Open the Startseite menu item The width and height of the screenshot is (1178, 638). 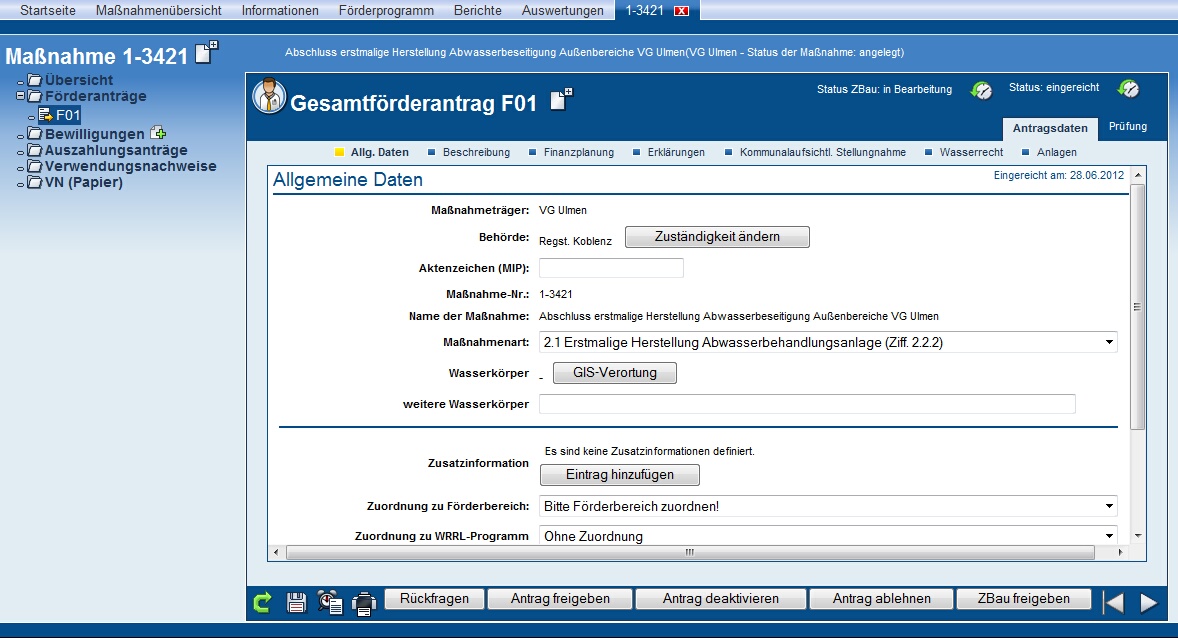click(48, 11)
